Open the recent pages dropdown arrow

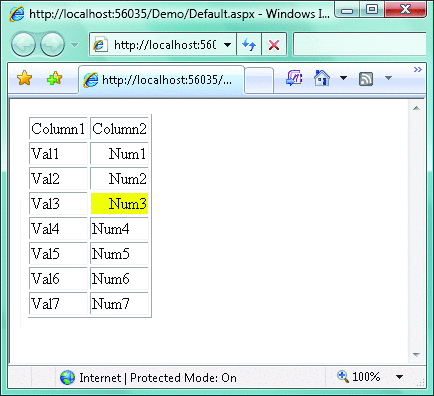pos(75,45)
